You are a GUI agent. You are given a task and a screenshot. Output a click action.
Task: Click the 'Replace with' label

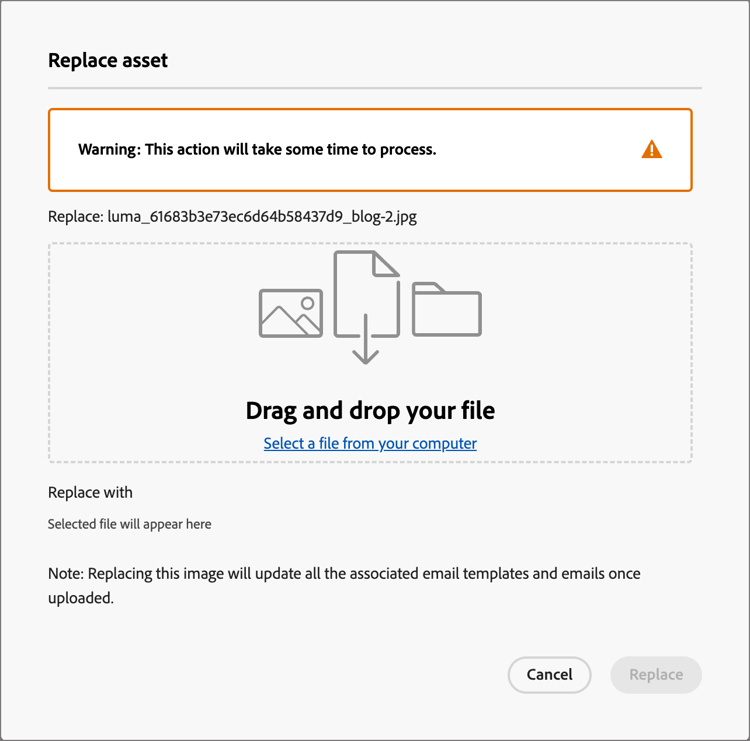pos(90,492)
